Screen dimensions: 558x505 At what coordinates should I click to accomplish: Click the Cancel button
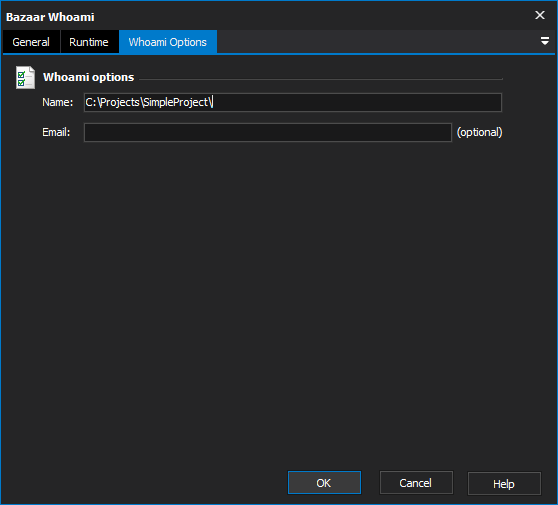click(416, 483)
